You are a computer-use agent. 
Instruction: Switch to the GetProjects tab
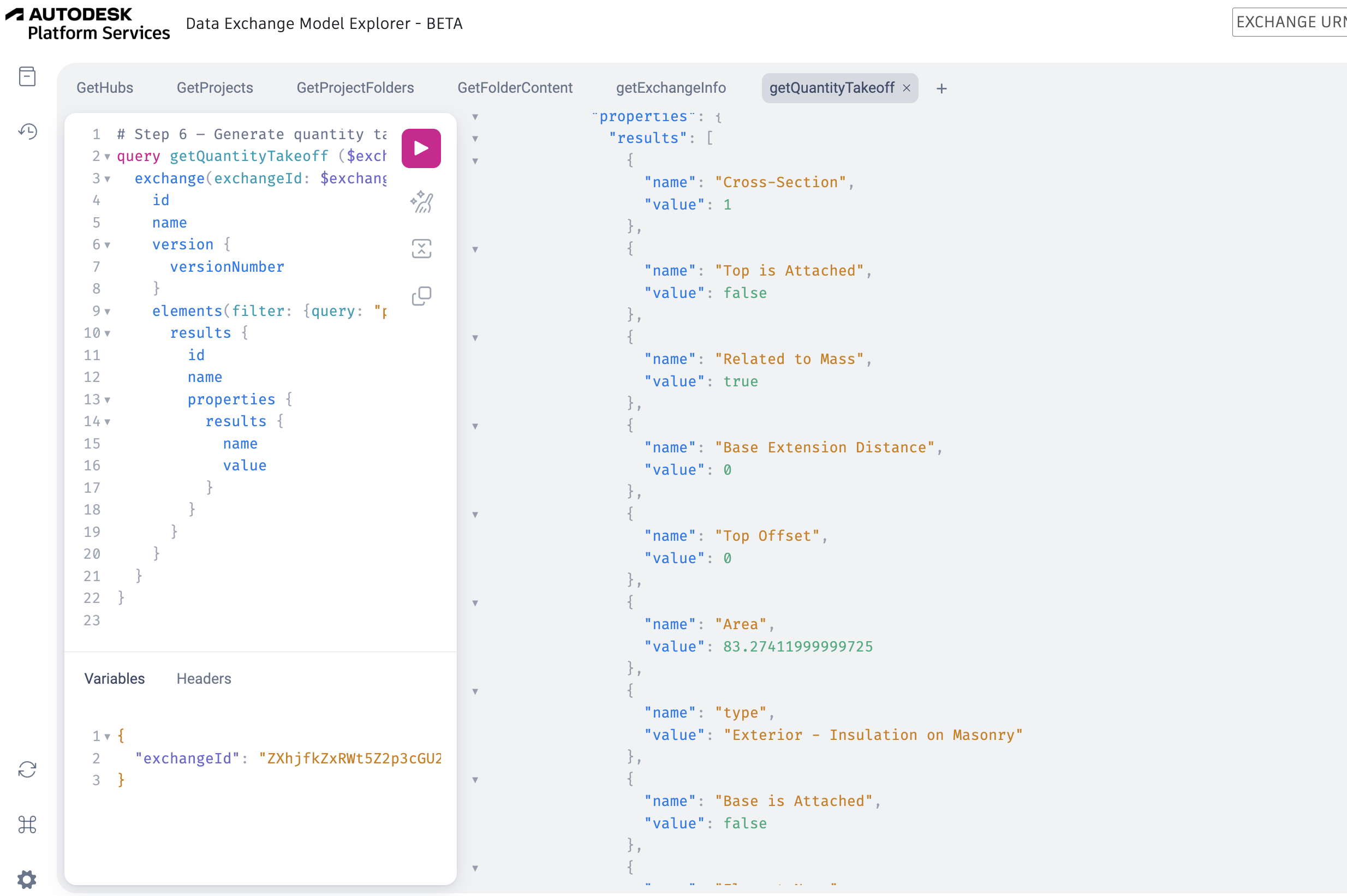tap(215, 88)
